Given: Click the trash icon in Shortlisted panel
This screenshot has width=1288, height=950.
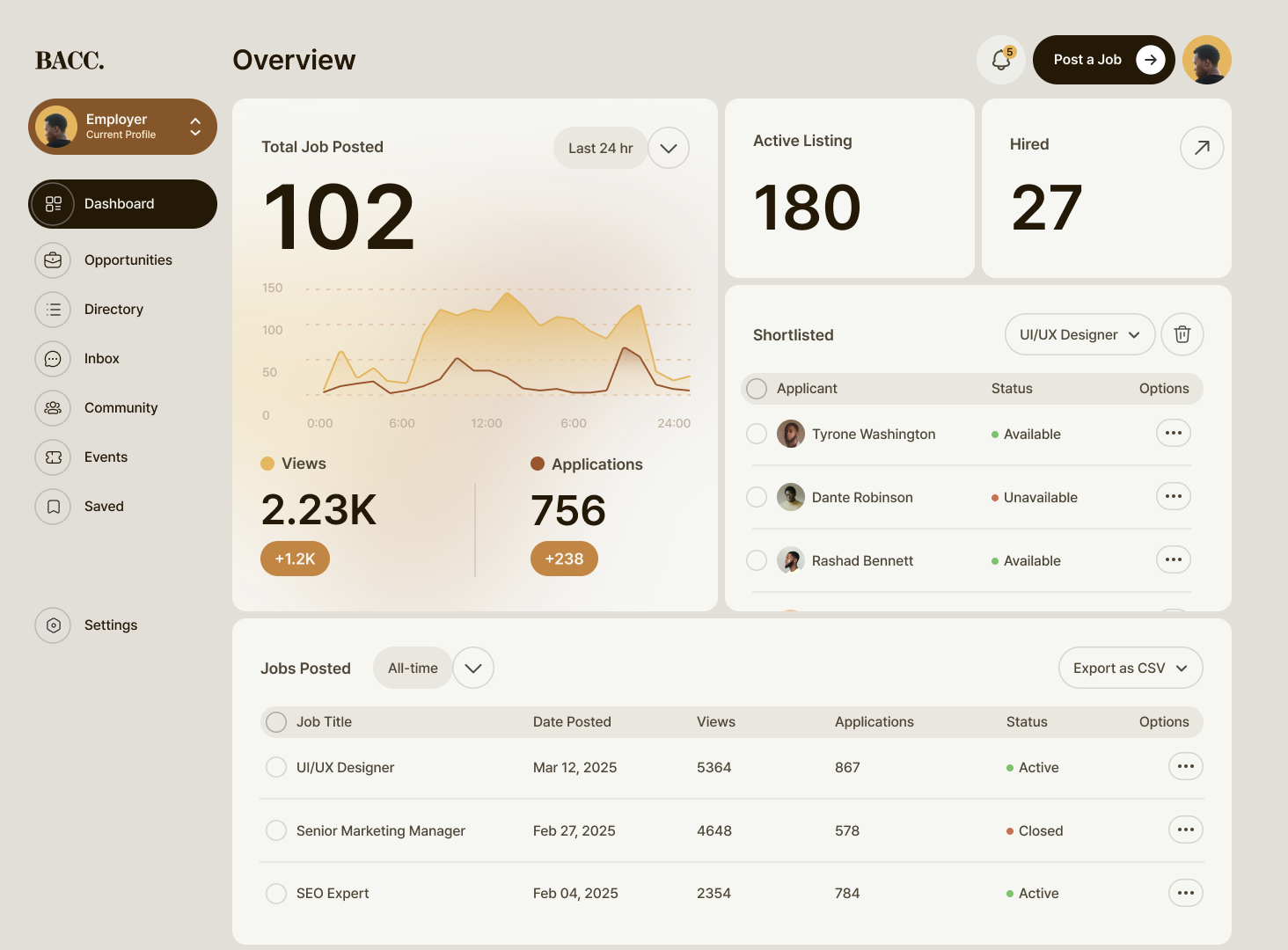Looking at the screenshot, I should [x=1182, y=334].
